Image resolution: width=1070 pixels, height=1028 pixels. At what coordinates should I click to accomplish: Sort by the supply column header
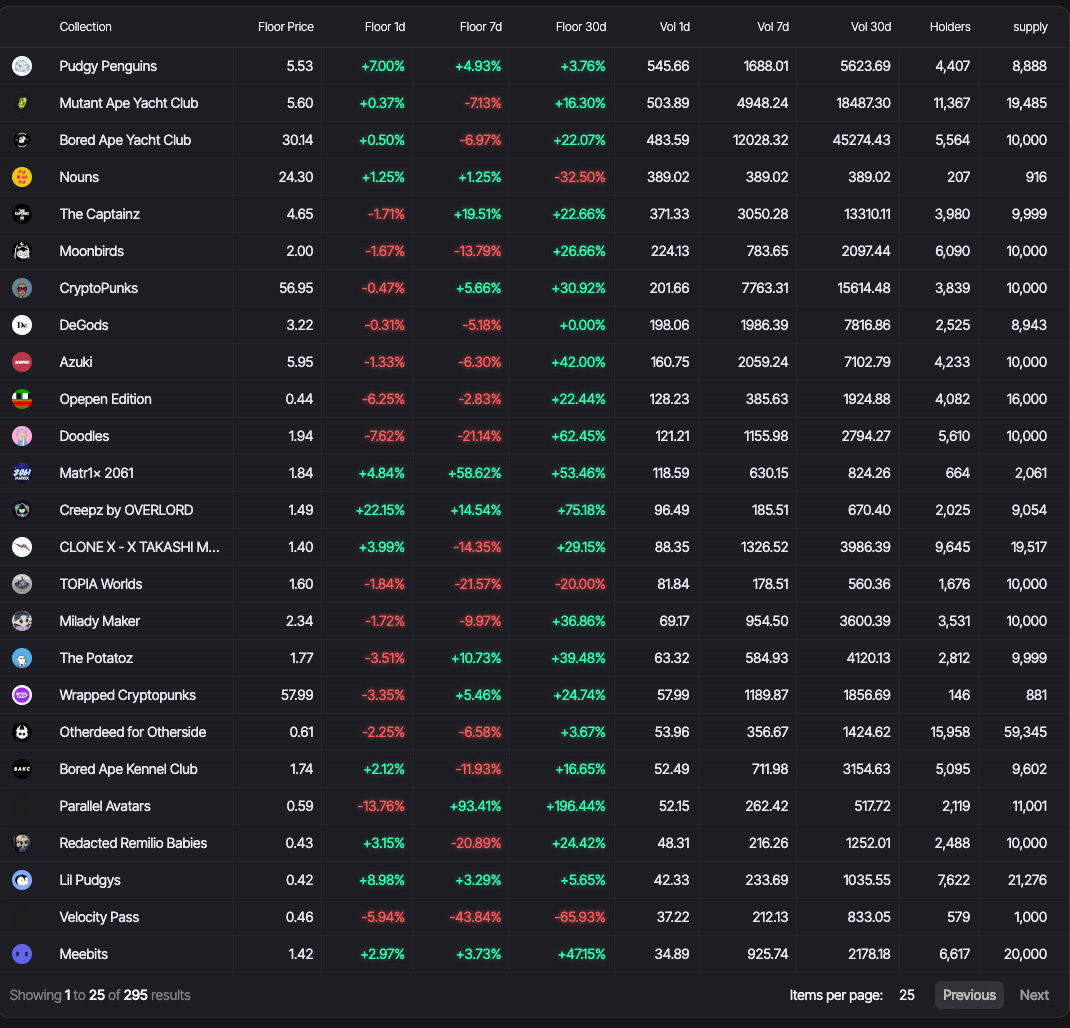pyautogui.click(x=1030, y=27)
